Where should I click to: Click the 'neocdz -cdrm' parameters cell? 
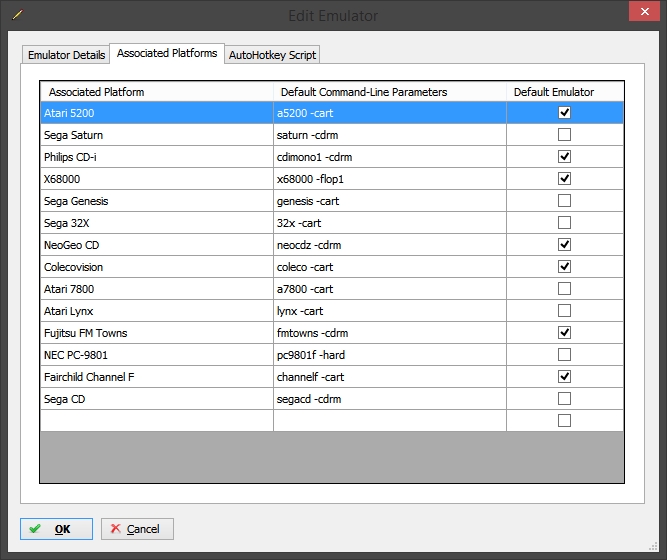coord(390,245)
